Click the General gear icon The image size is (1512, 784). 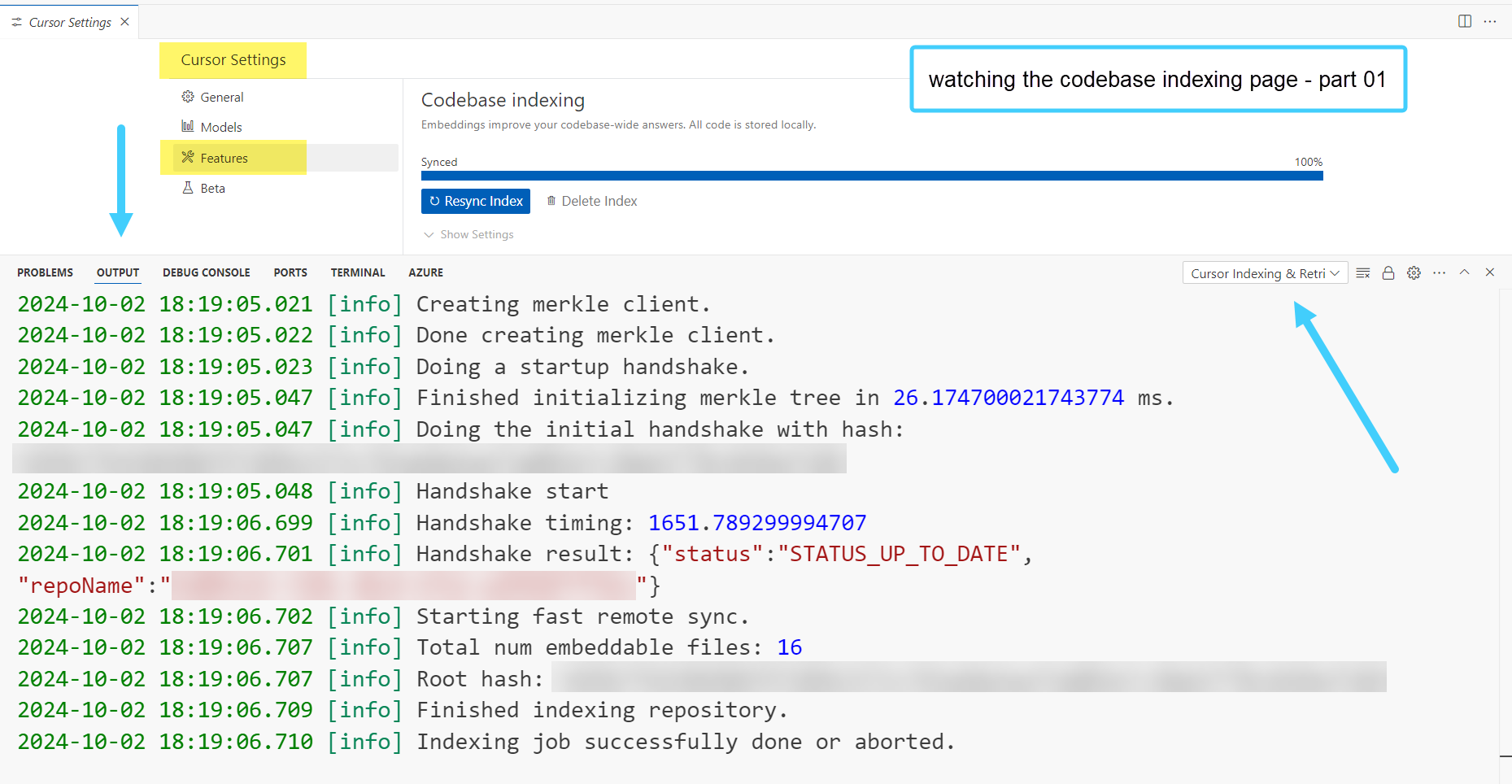click(x=188, y=97)
